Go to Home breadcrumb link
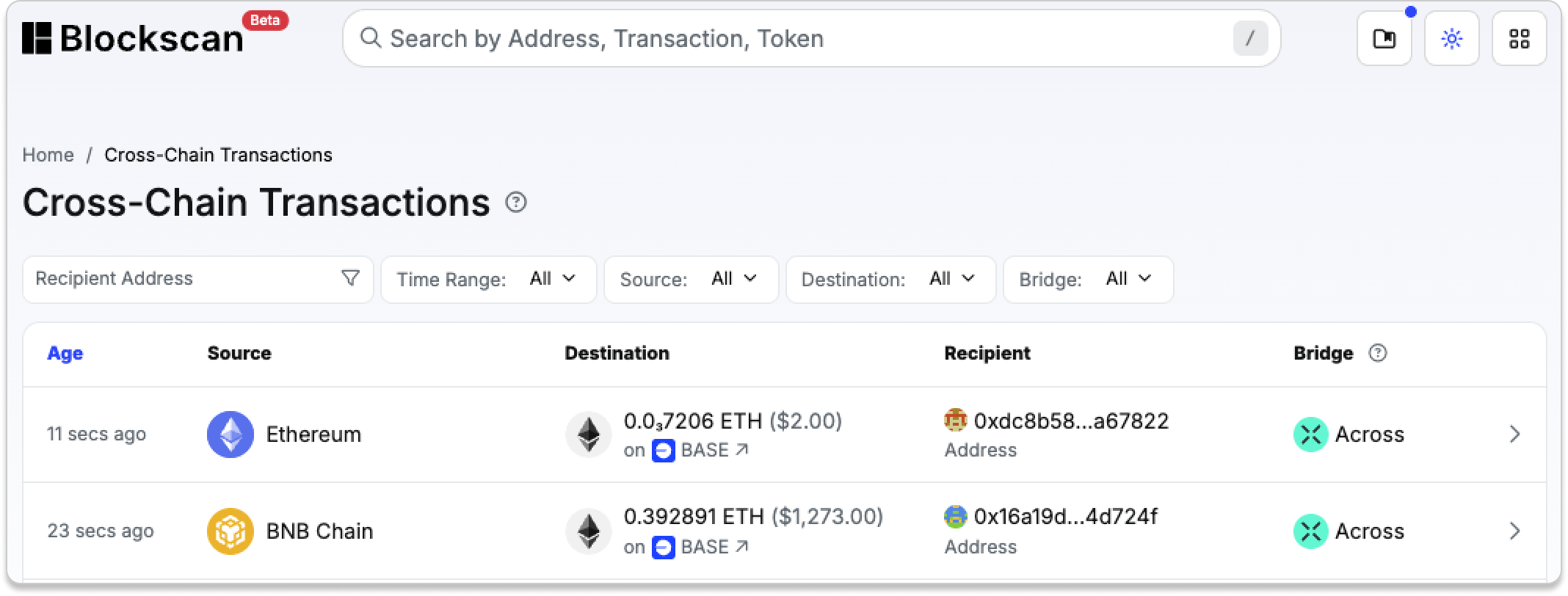Image resolution: width=1568 pixels, height=596 pixels. coord(48,155)
